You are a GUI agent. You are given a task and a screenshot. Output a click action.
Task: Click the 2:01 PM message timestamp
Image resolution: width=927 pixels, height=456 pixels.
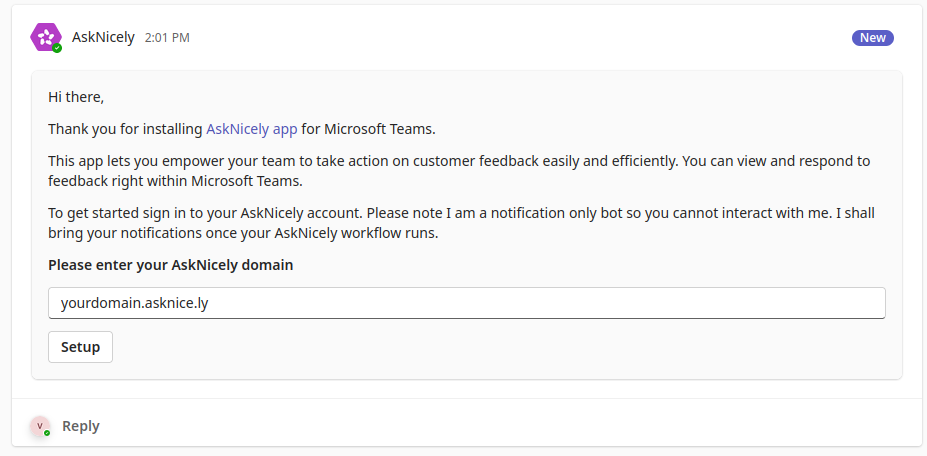[x=167, y=38]
